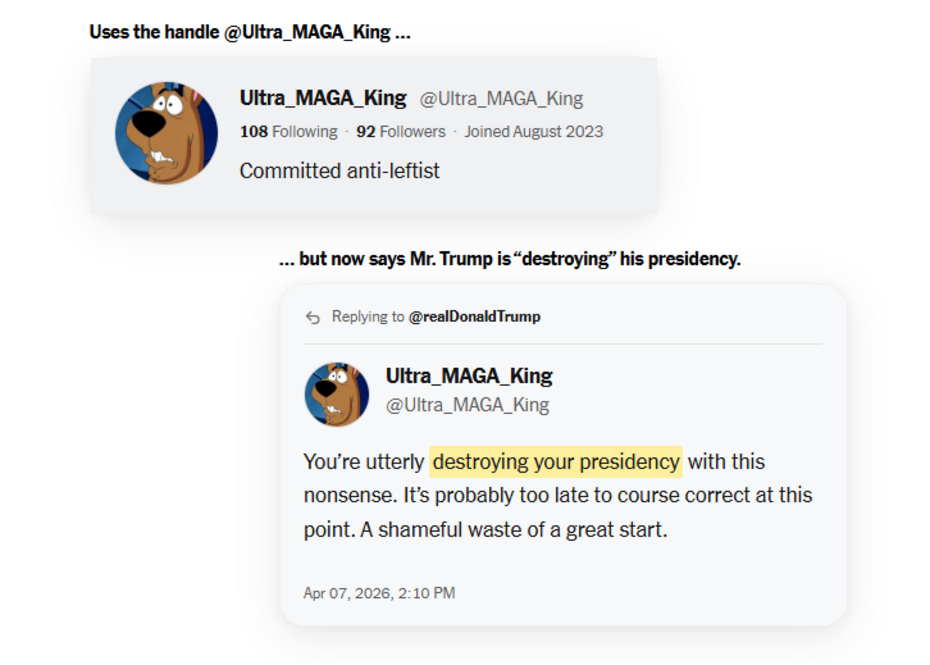Click the Apr 07, 2026, 2:10 PM timestamp
Viewport: 930px width, 665px height.
[379, 593]
